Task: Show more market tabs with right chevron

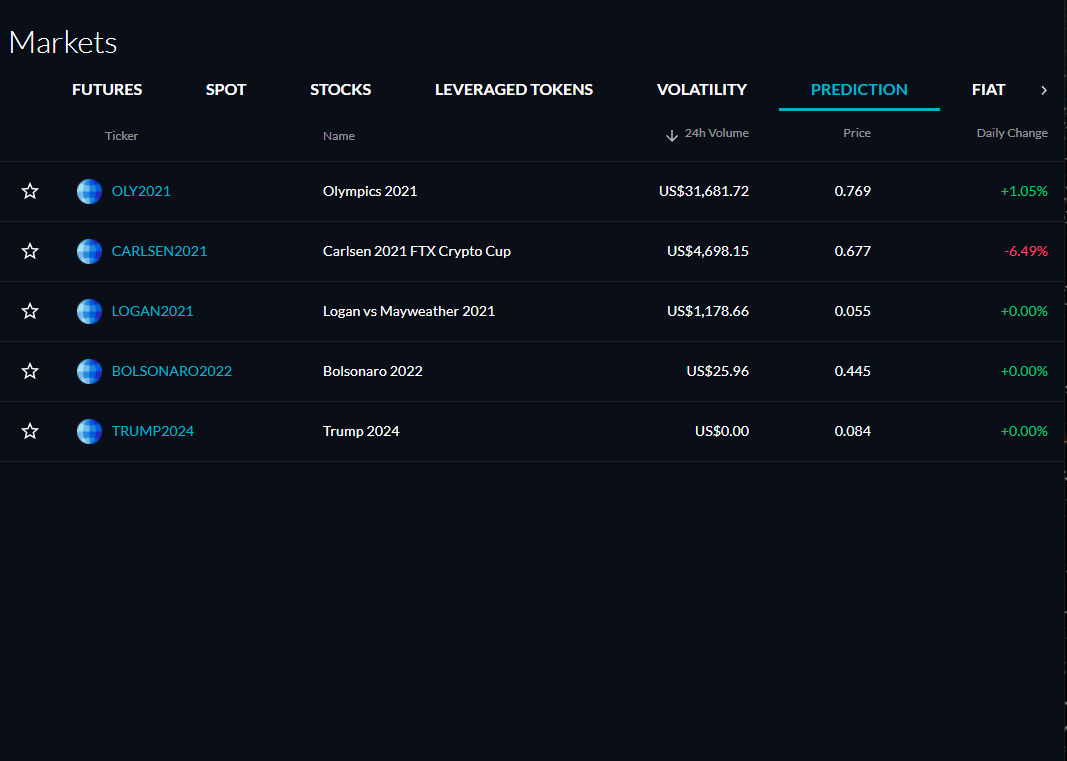Action: 1044,90
